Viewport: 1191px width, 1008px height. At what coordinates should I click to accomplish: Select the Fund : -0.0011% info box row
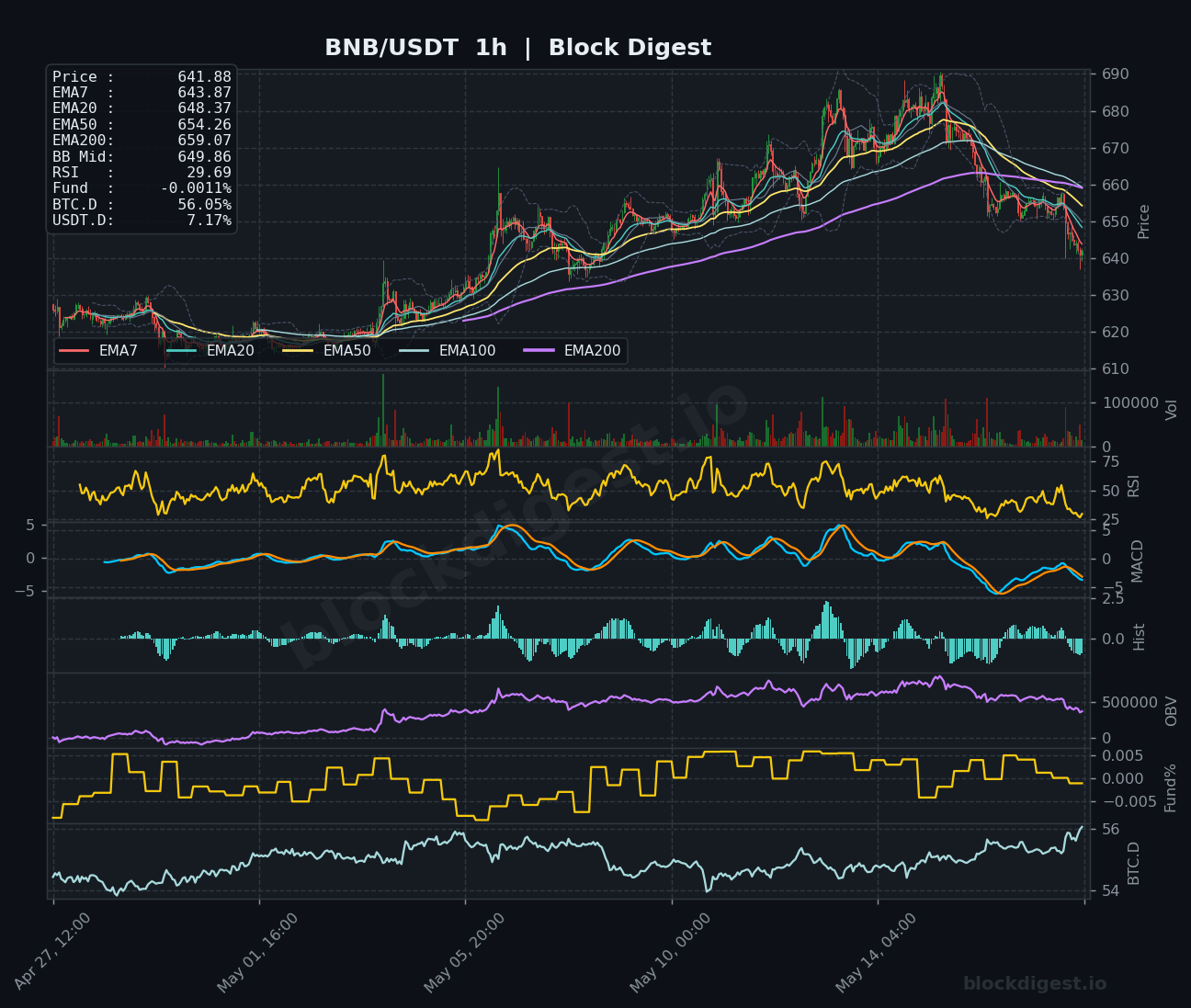(142, 188)
